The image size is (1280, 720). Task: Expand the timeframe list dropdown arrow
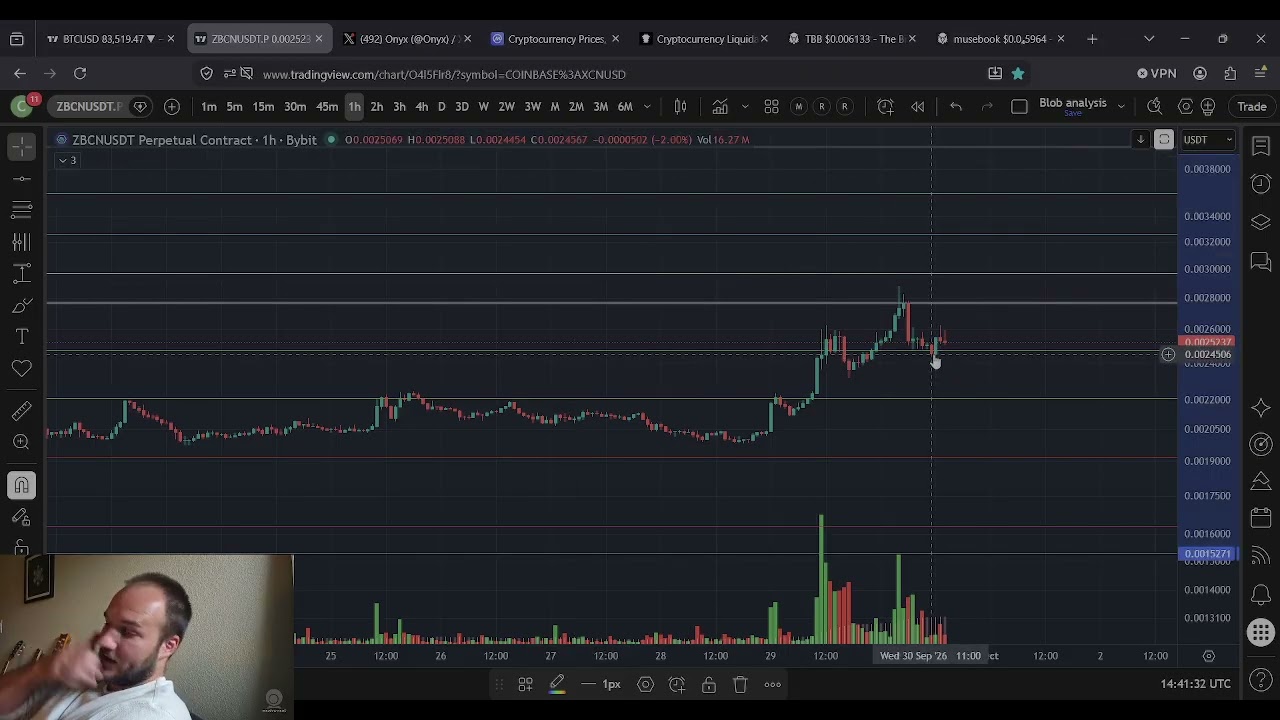pos(647,107)
